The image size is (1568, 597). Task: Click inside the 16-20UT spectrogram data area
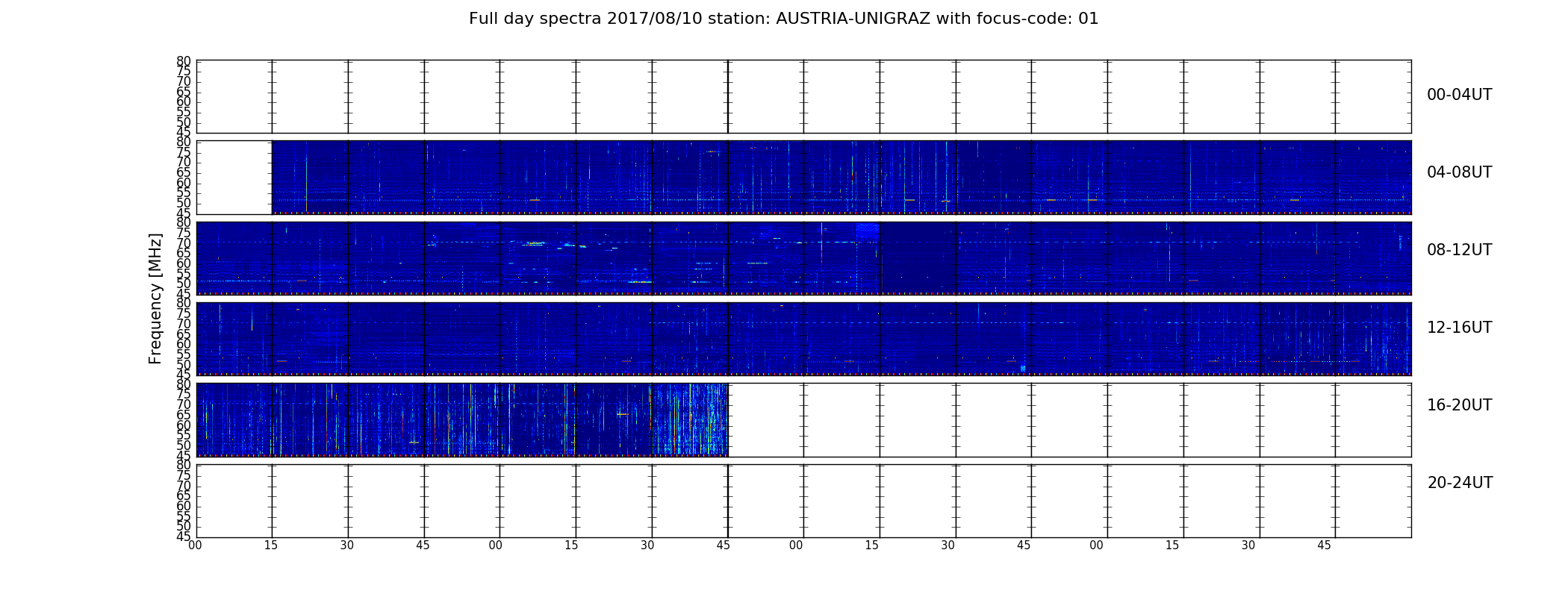tap(462, 419)
